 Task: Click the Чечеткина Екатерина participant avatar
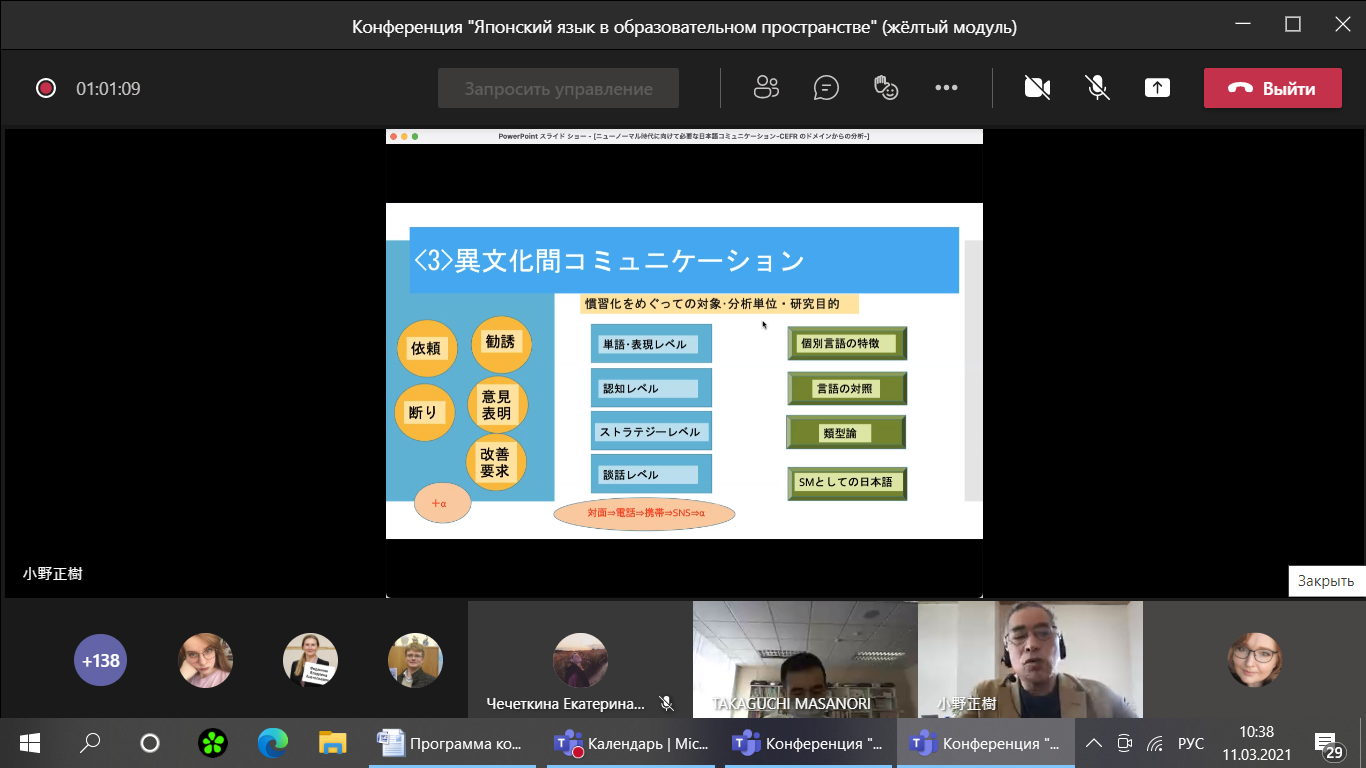(580, 660)
